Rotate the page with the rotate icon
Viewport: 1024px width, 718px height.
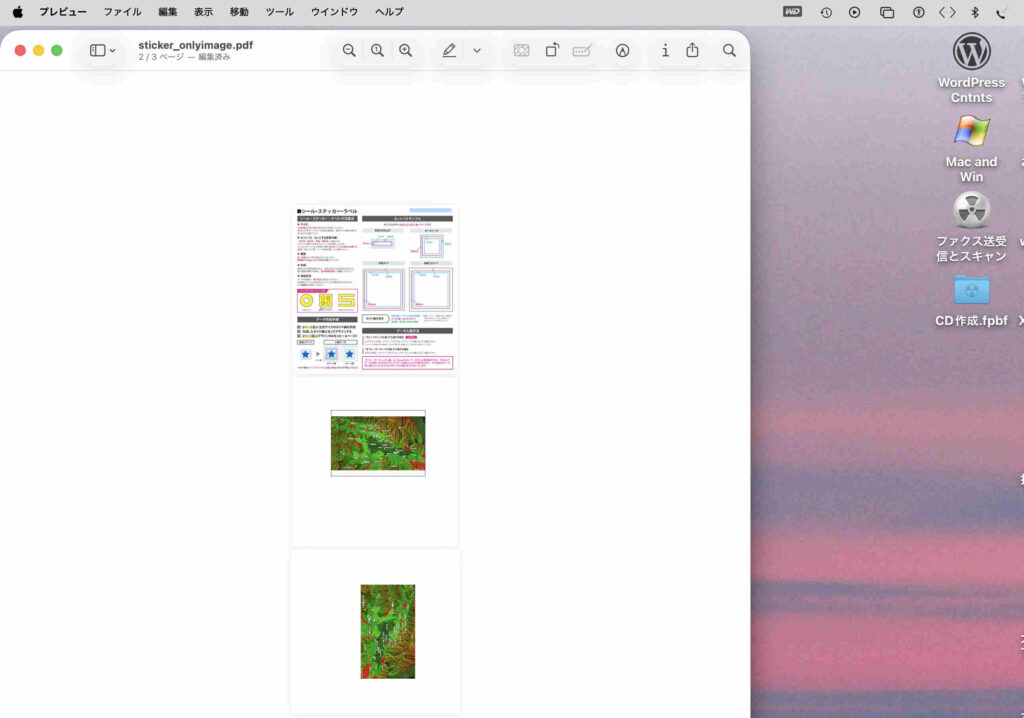(552, 50)
